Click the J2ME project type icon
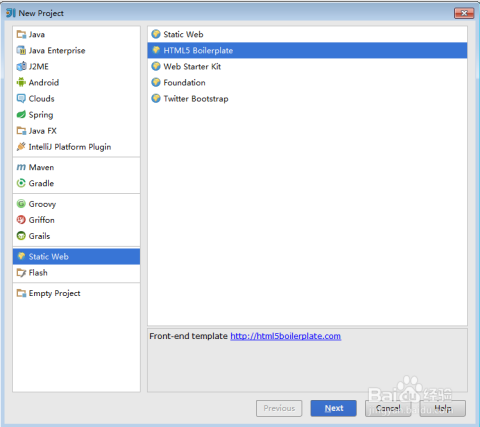 (21, 66)
